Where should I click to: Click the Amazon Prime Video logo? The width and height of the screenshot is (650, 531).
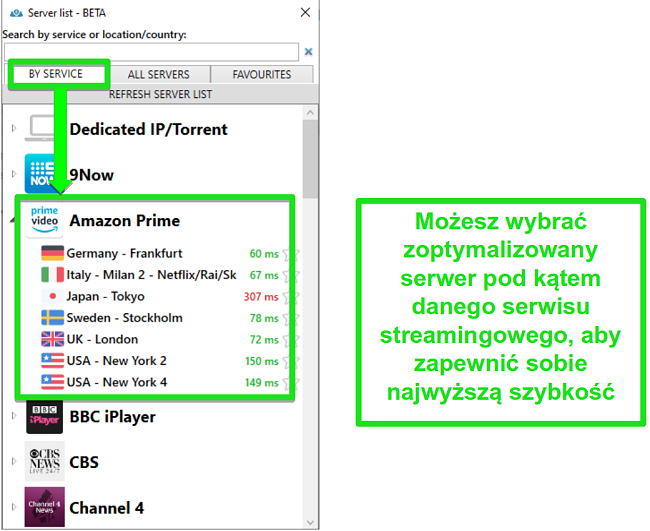click(46, 220)
